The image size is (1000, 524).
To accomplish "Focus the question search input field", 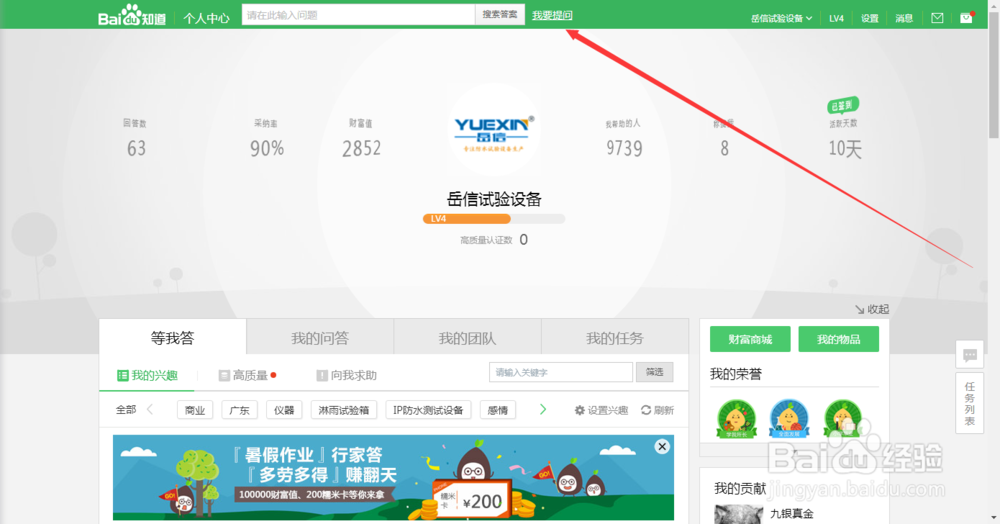I will click(358, 15).
